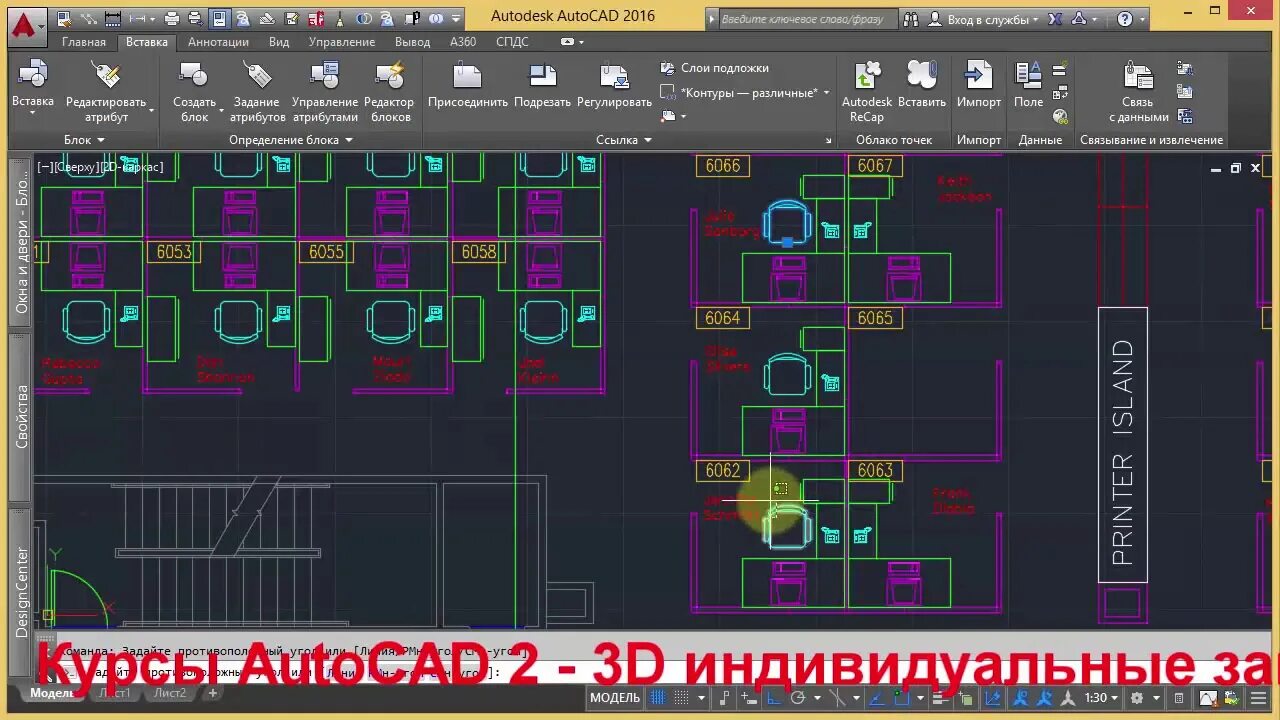Image resolution: width=1280 pixels, height=720 pixels.
Task: Click the help question mark icon
Action: (1125, 19)
